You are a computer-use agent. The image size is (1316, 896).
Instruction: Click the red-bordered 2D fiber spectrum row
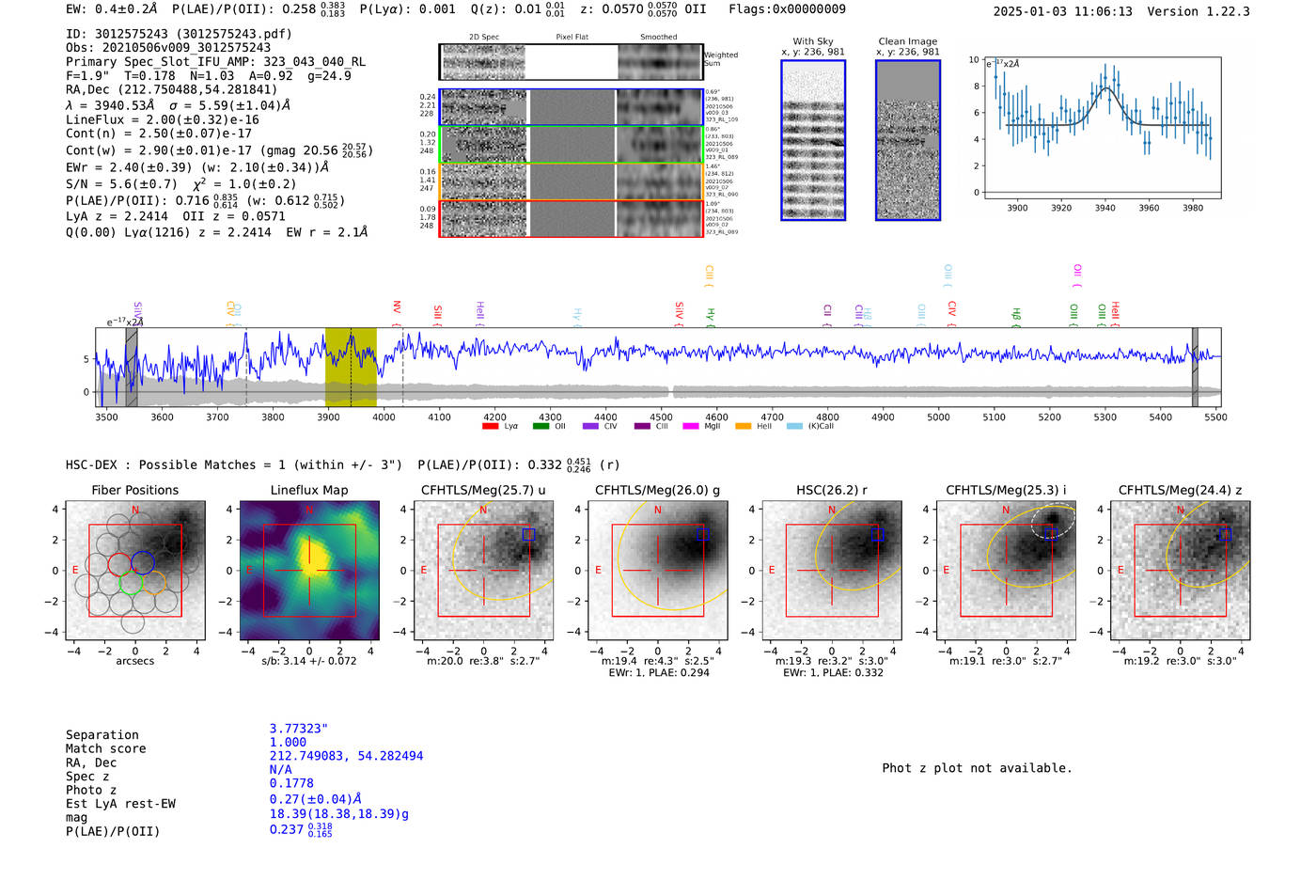[571, 218]
